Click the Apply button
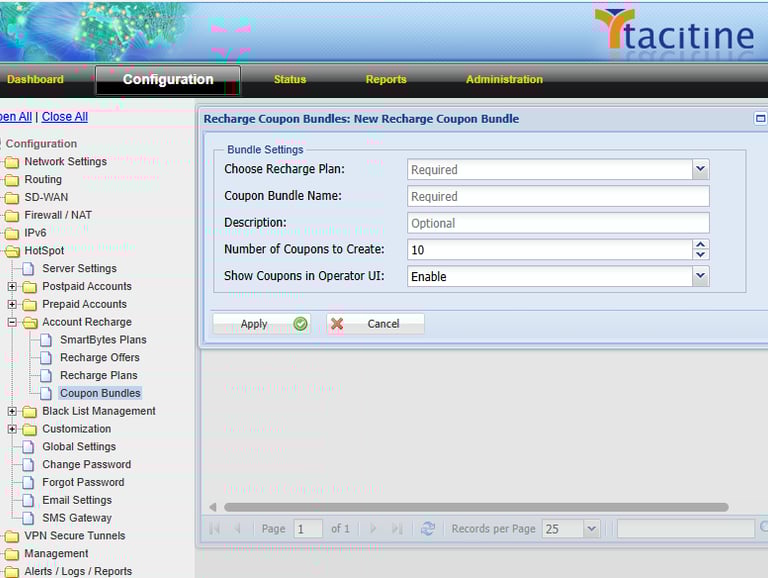Image resolution: width=768 pixels, height=578 pixels. tap(262, 324)
